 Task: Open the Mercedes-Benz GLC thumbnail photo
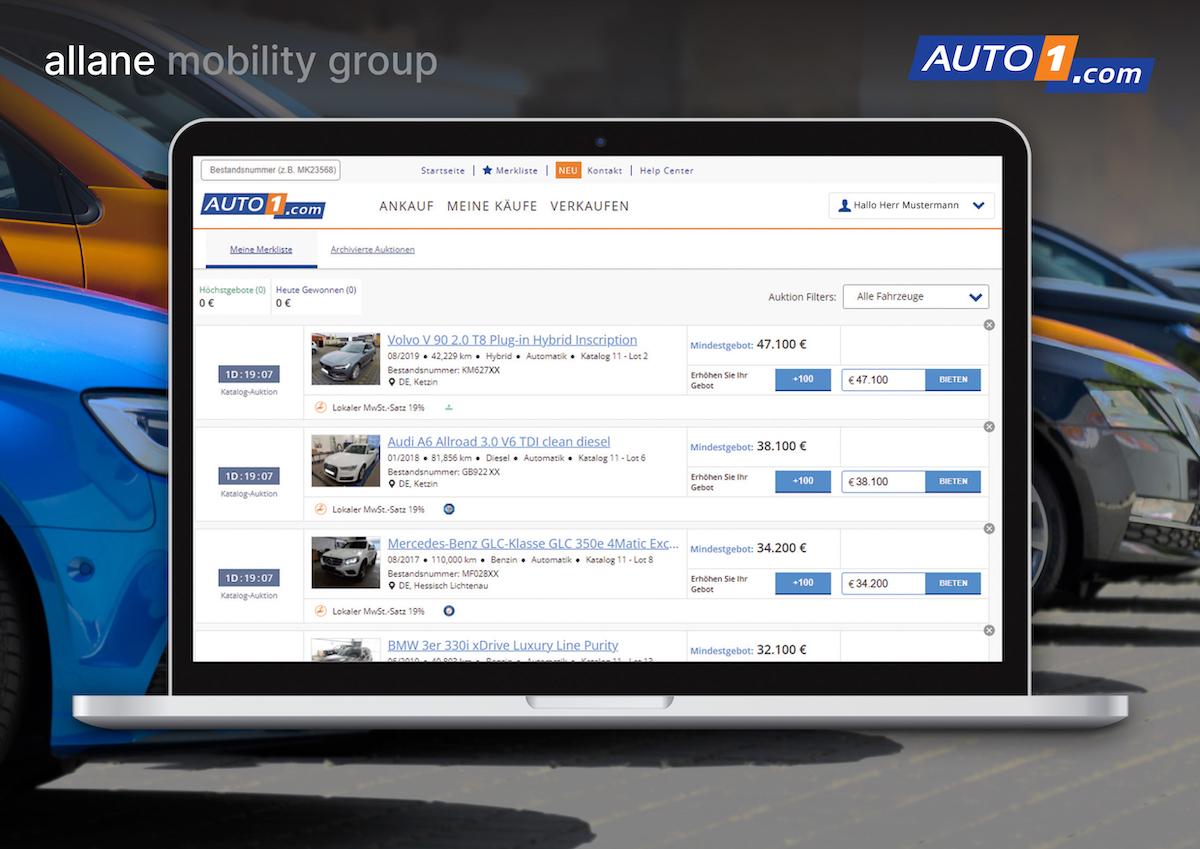click(x=346, y=563)
